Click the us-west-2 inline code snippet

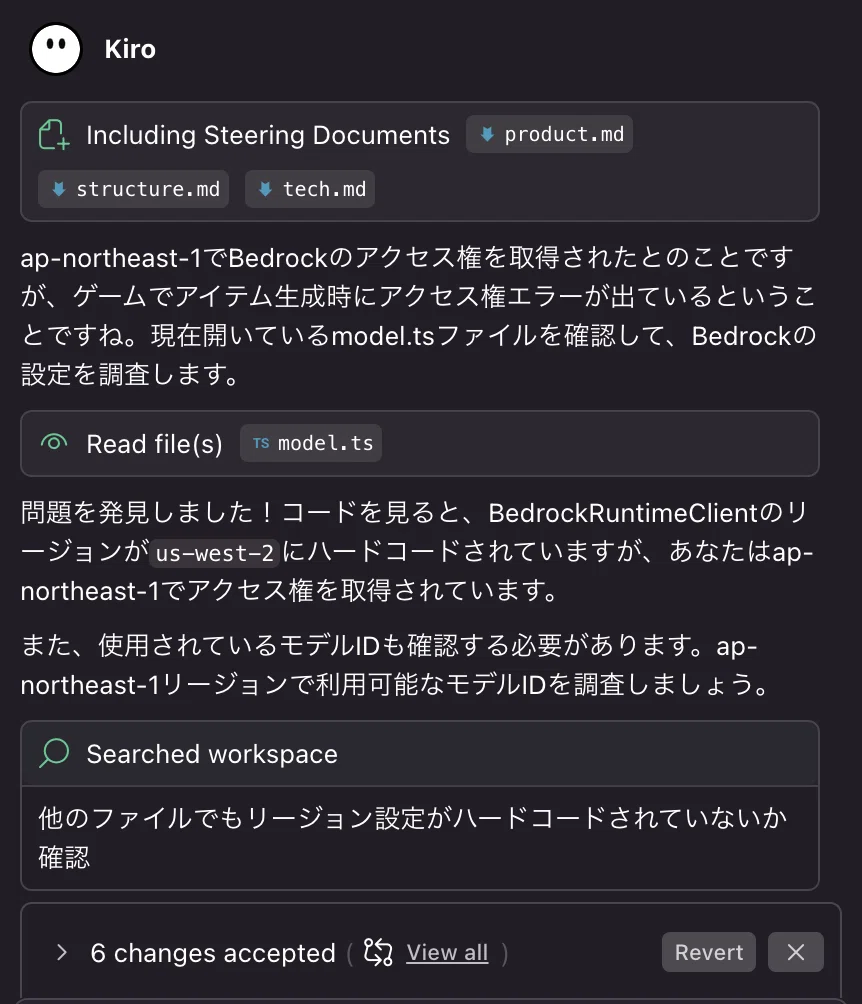tap(215, 553)
